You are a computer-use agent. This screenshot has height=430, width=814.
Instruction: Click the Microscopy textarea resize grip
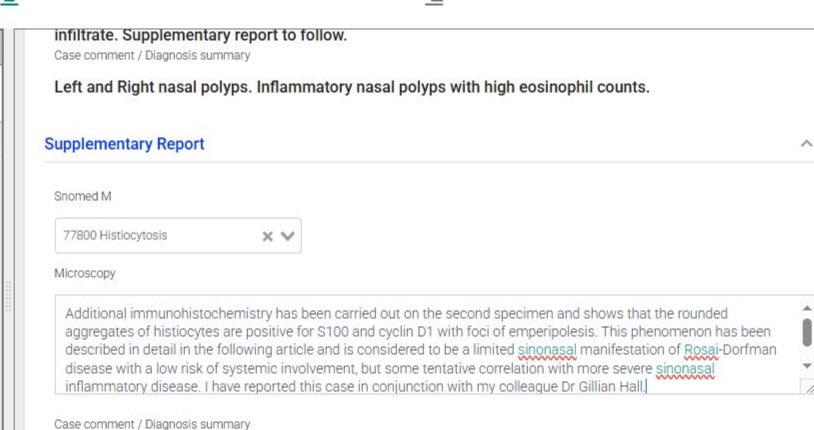[808, 387]
